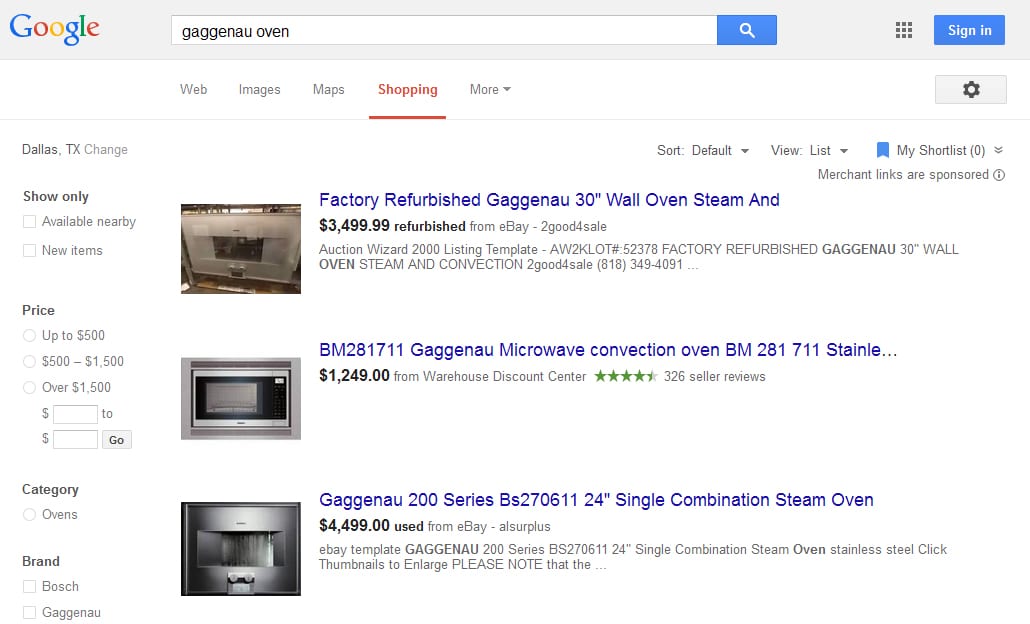Click the star rating for 326 seller reviews

[x=624, y=377]
